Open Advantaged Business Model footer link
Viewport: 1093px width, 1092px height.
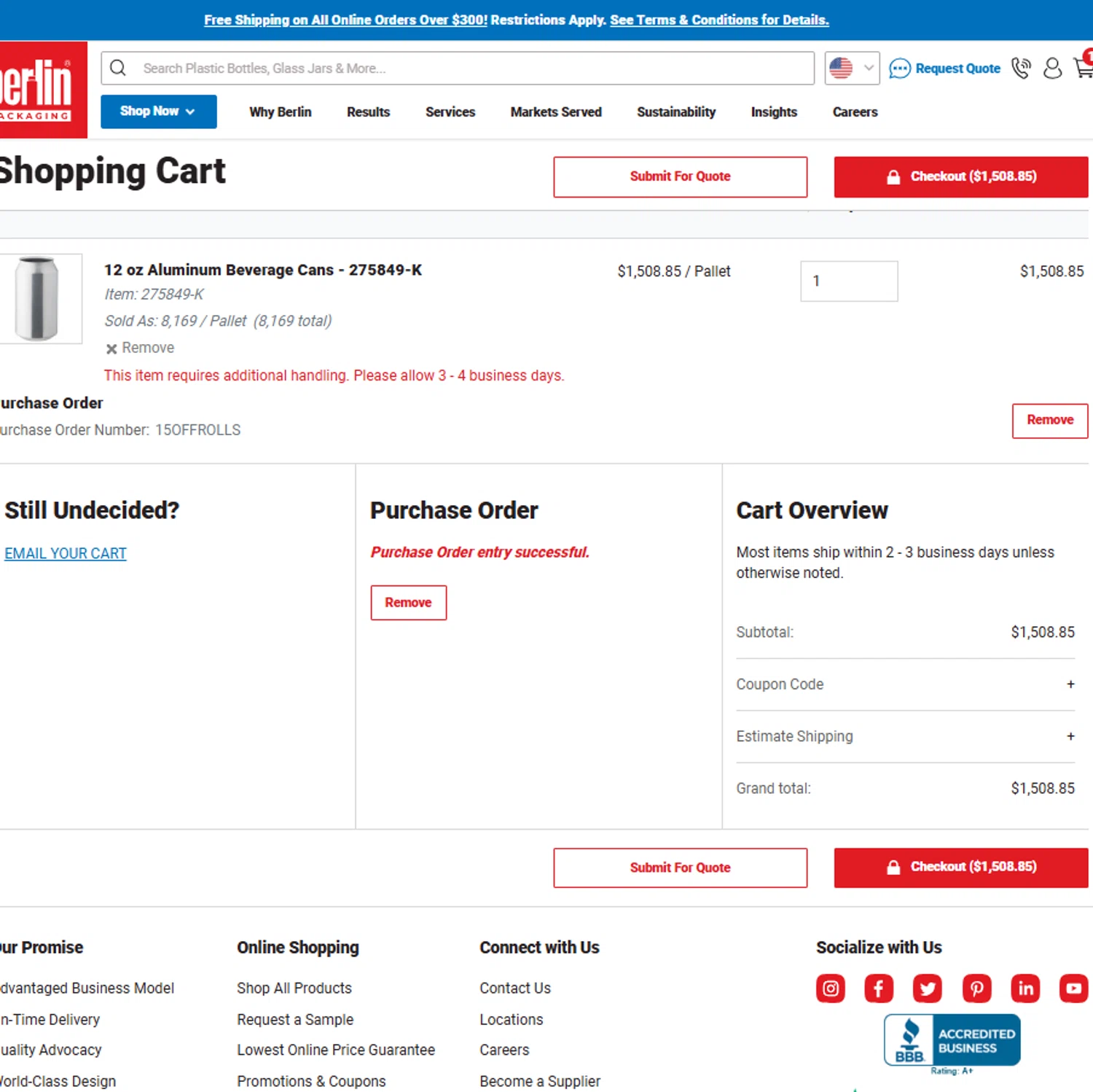[x=87, y=988]
